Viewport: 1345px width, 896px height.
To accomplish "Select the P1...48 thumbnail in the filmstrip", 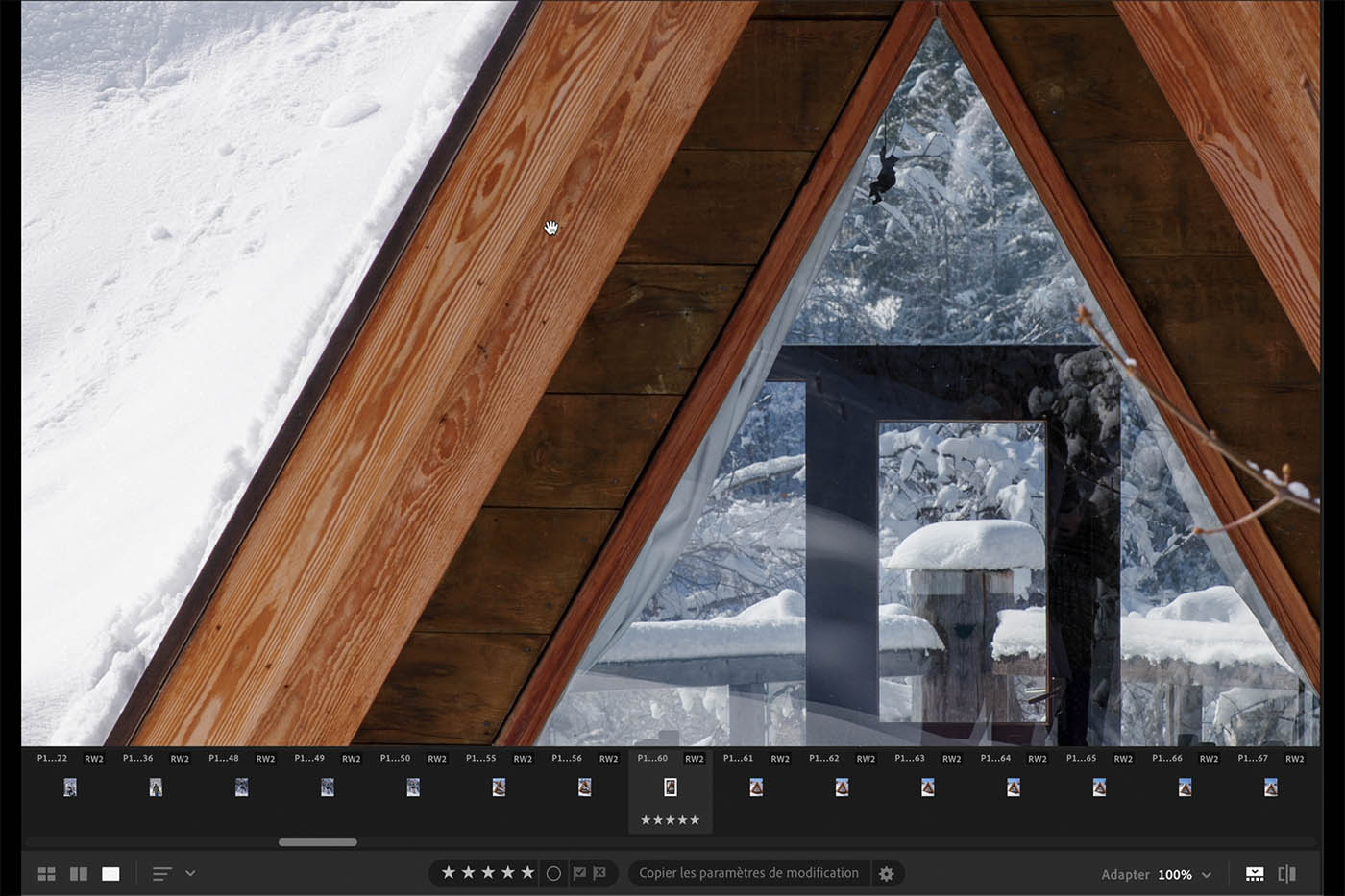I will point(241,787).
